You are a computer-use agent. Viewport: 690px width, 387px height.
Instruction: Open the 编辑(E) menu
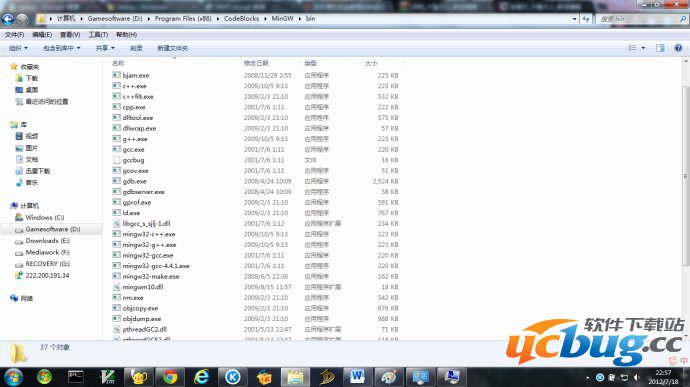pyautogui.click(x=42, y=34)
